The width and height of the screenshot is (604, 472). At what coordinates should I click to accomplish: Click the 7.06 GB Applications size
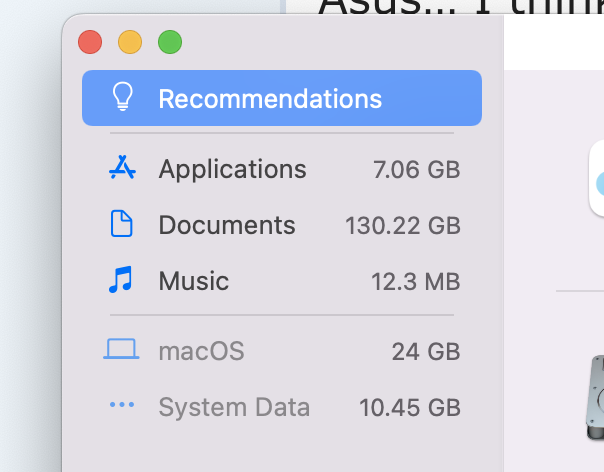[x=416, y=170]
